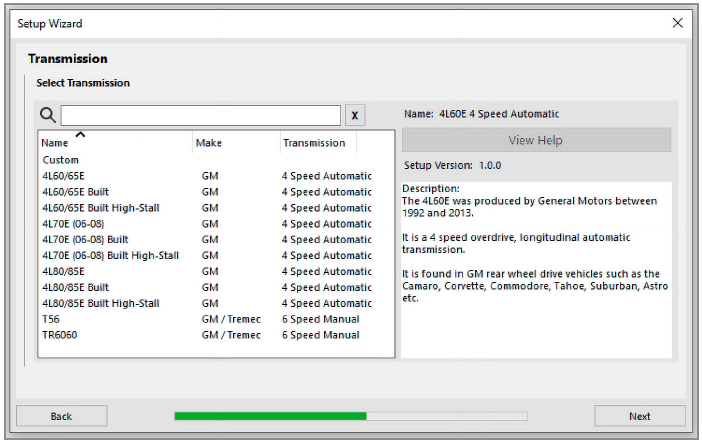This screenshot has width=702, height=444.
Task: Select the 4L70E (06-08) Built row
Action: click(216, 239)
